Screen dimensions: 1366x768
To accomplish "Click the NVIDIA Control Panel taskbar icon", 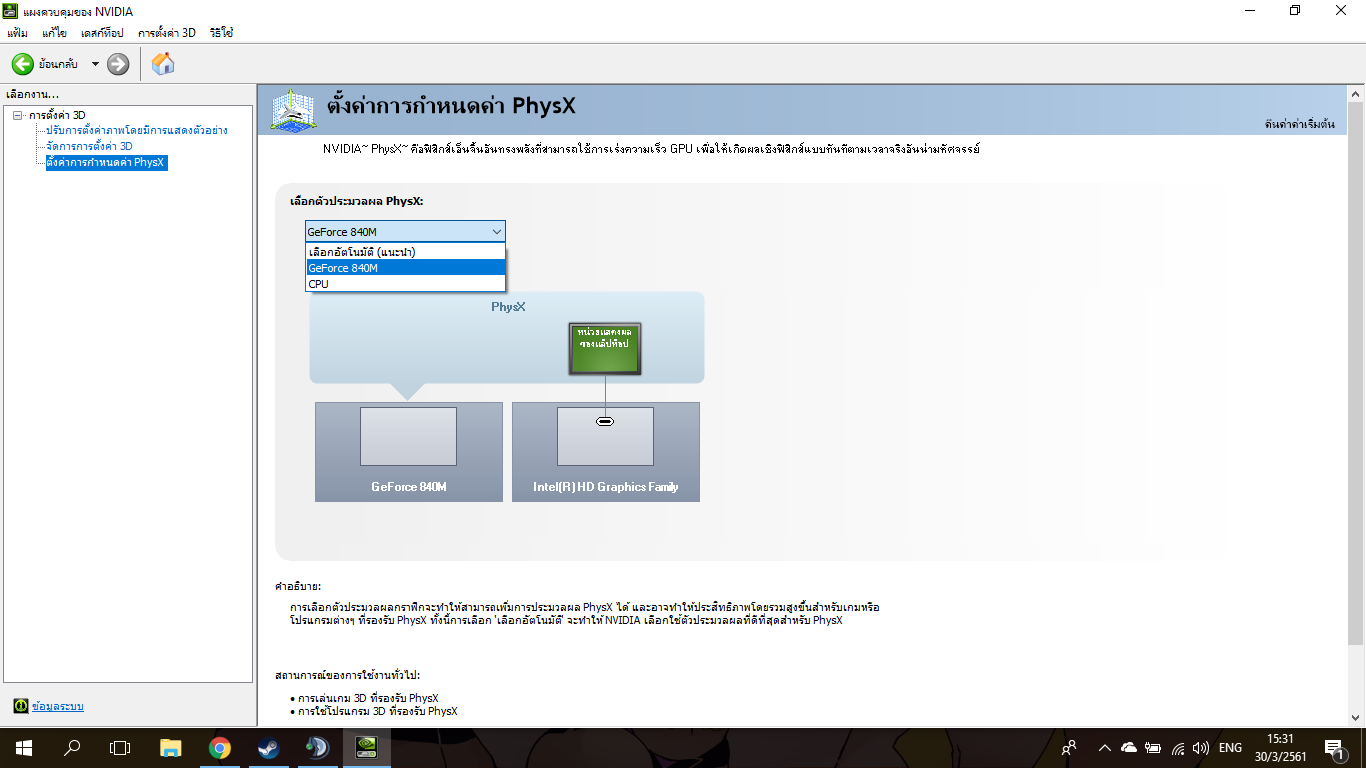I will (366, 747).
